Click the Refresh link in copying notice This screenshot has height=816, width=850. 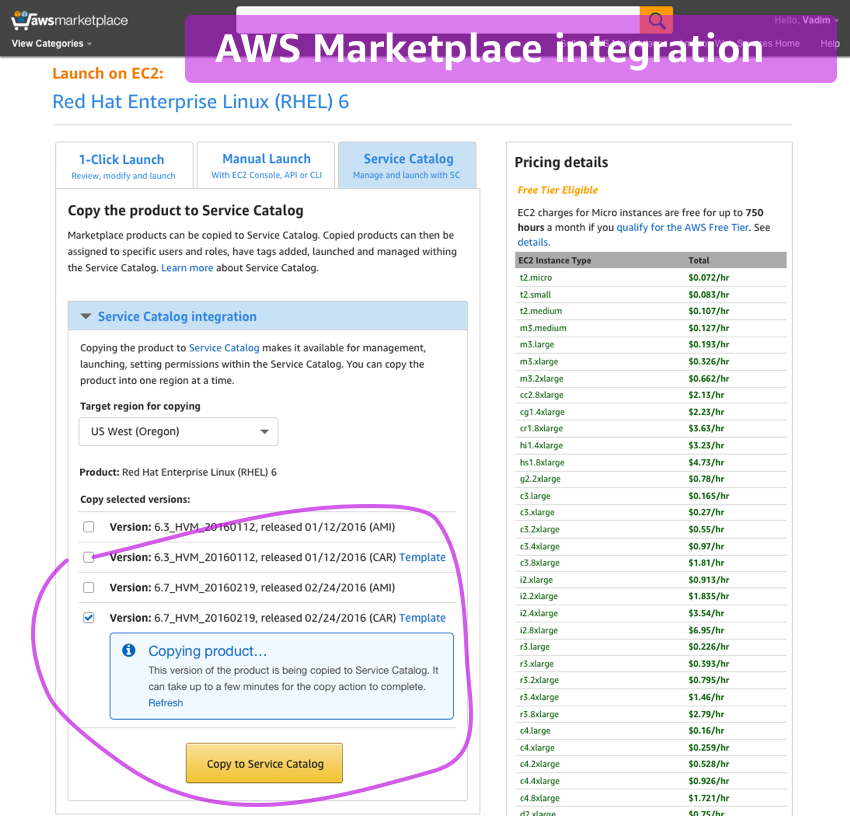coord(166,703)
